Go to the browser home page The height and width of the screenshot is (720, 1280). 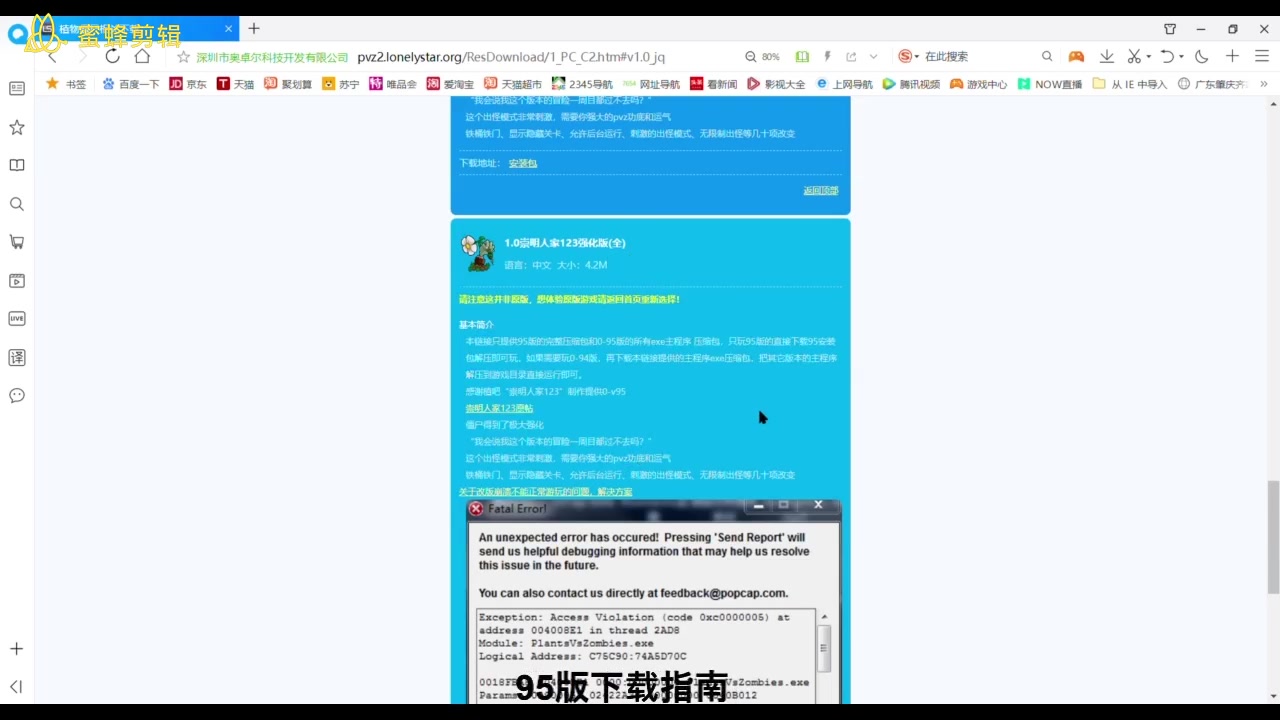point(142,56)
